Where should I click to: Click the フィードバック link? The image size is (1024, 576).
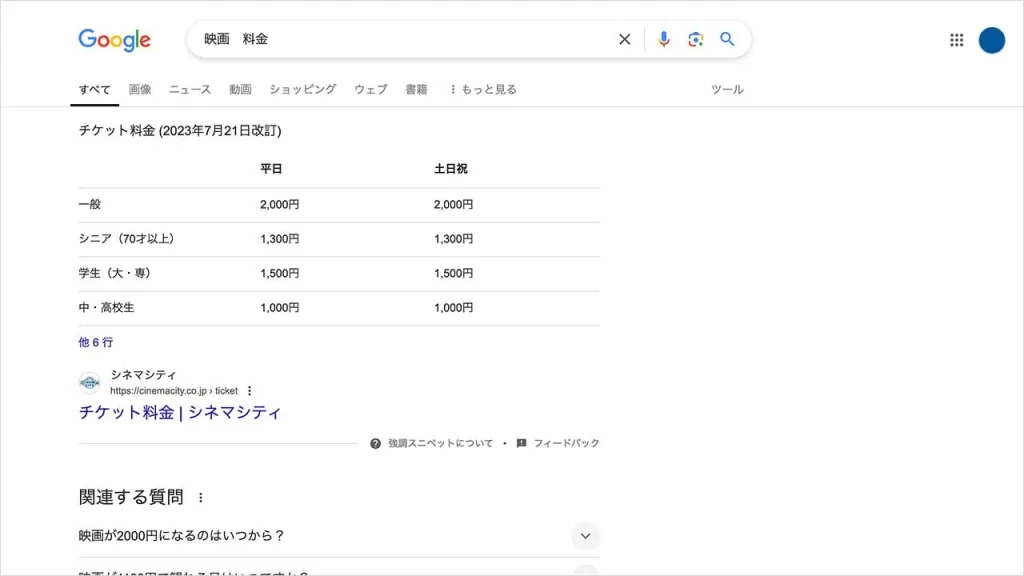pyautogui.click(x=565, y=443)
